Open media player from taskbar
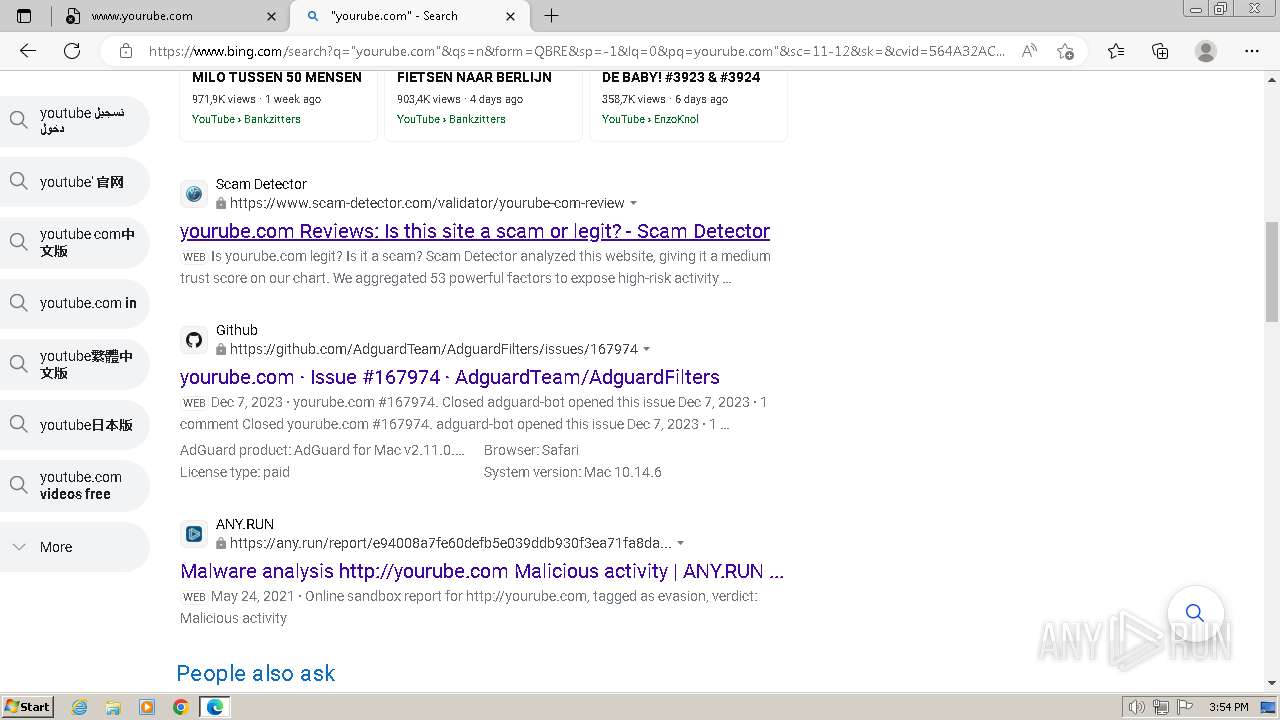The image size is (1280, 720). point(147,707)
